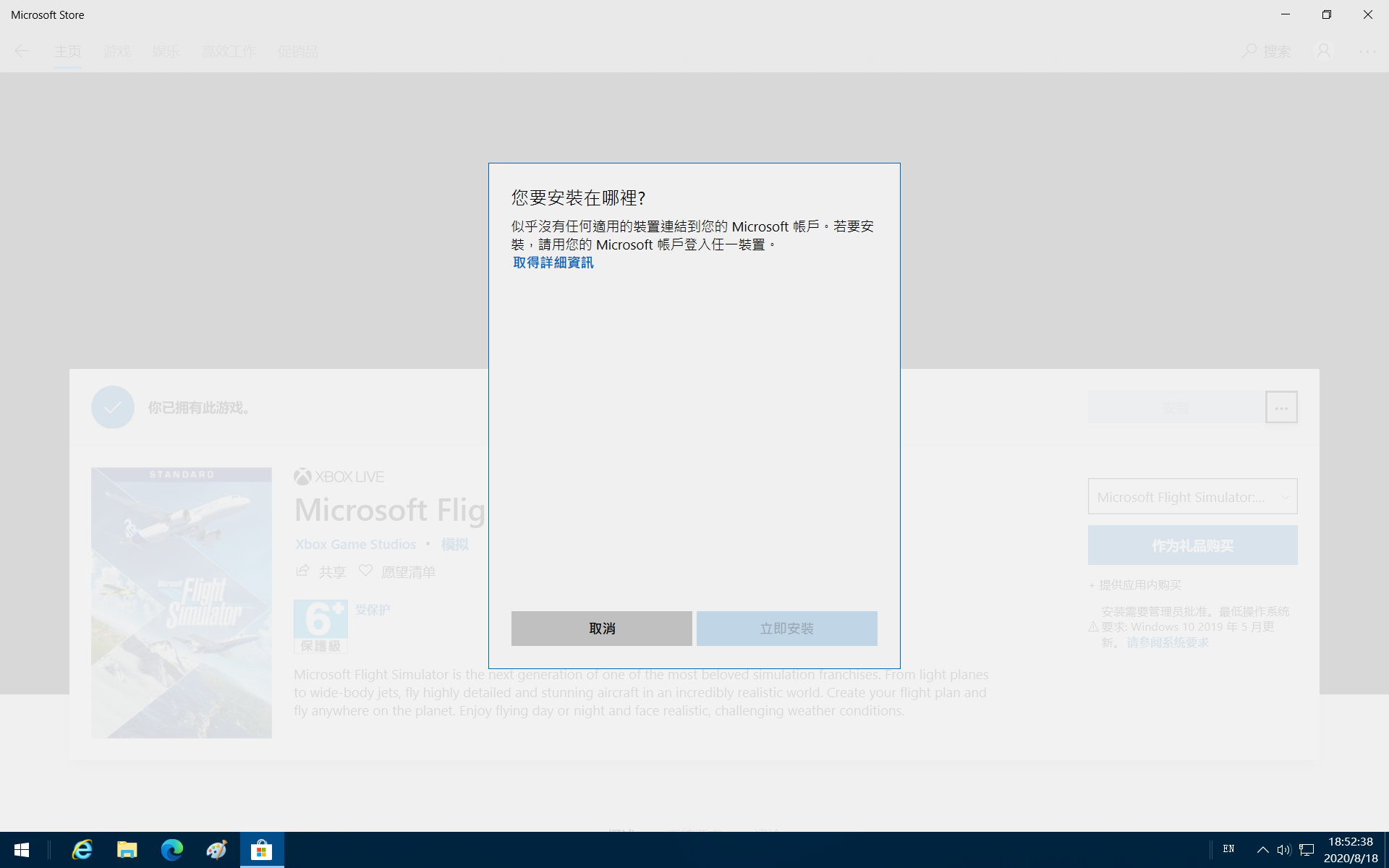Open the 受保护 rating link

(x=373, y=610)
